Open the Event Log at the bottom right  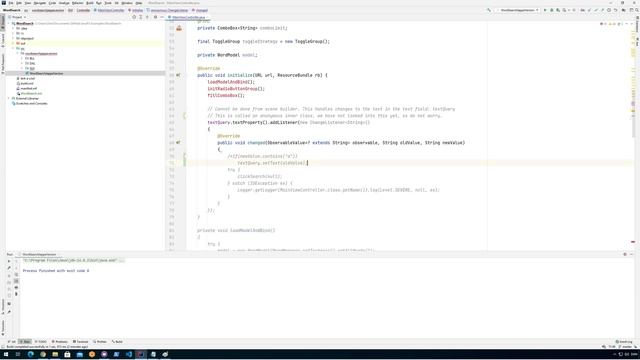coord(624,342)
